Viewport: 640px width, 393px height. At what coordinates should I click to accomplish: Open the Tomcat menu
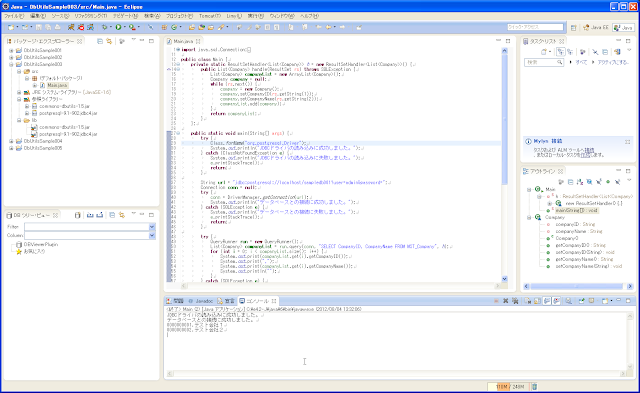point(210,16)
